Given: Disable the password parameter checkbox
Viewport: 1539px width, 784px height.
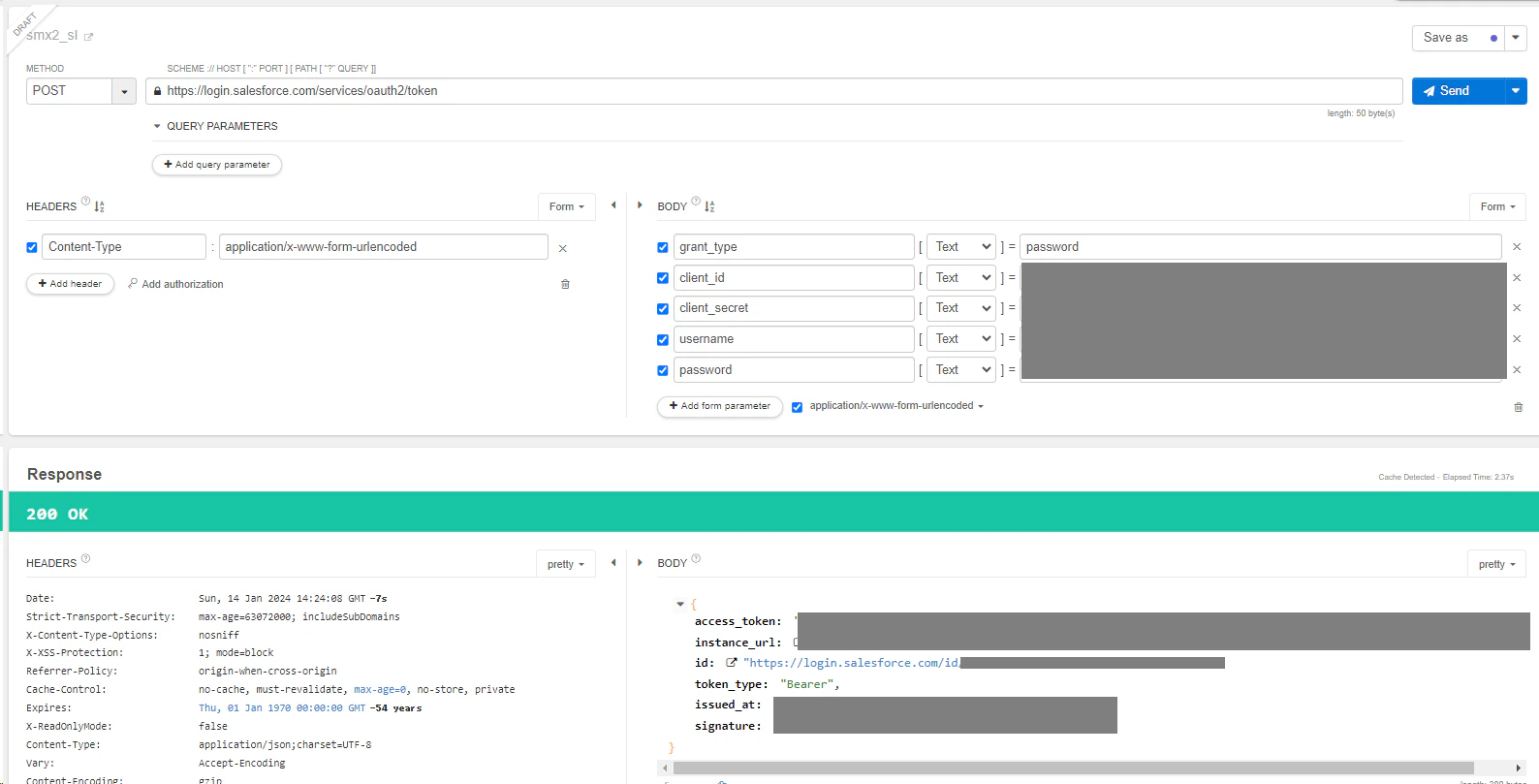Looking at the screenshot, I should point(663,371).
